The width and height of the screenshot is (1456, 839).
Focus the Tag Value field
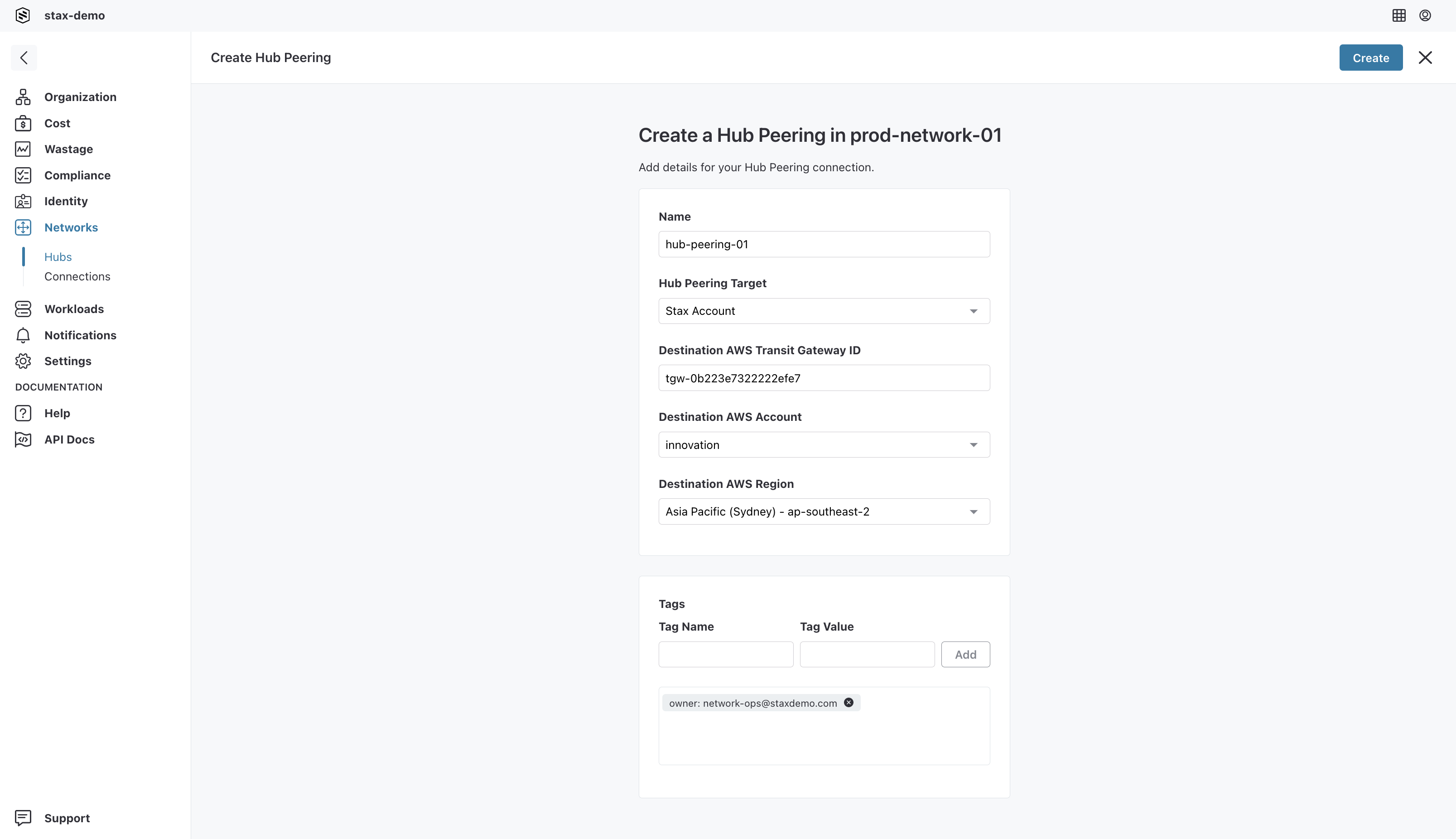tap(867, 655)
